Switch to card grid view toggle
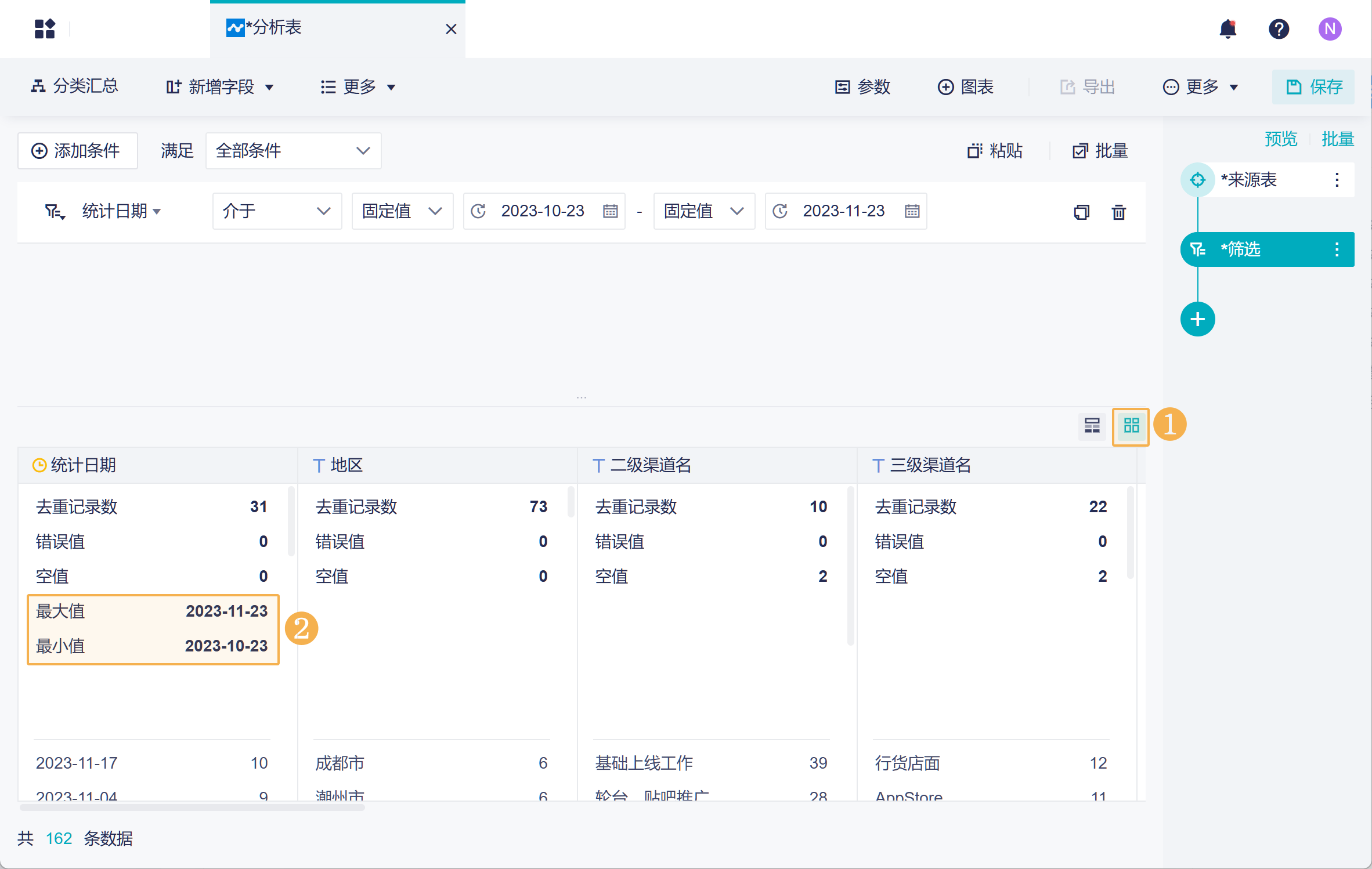1372x869 pixels. [1131, 426]
